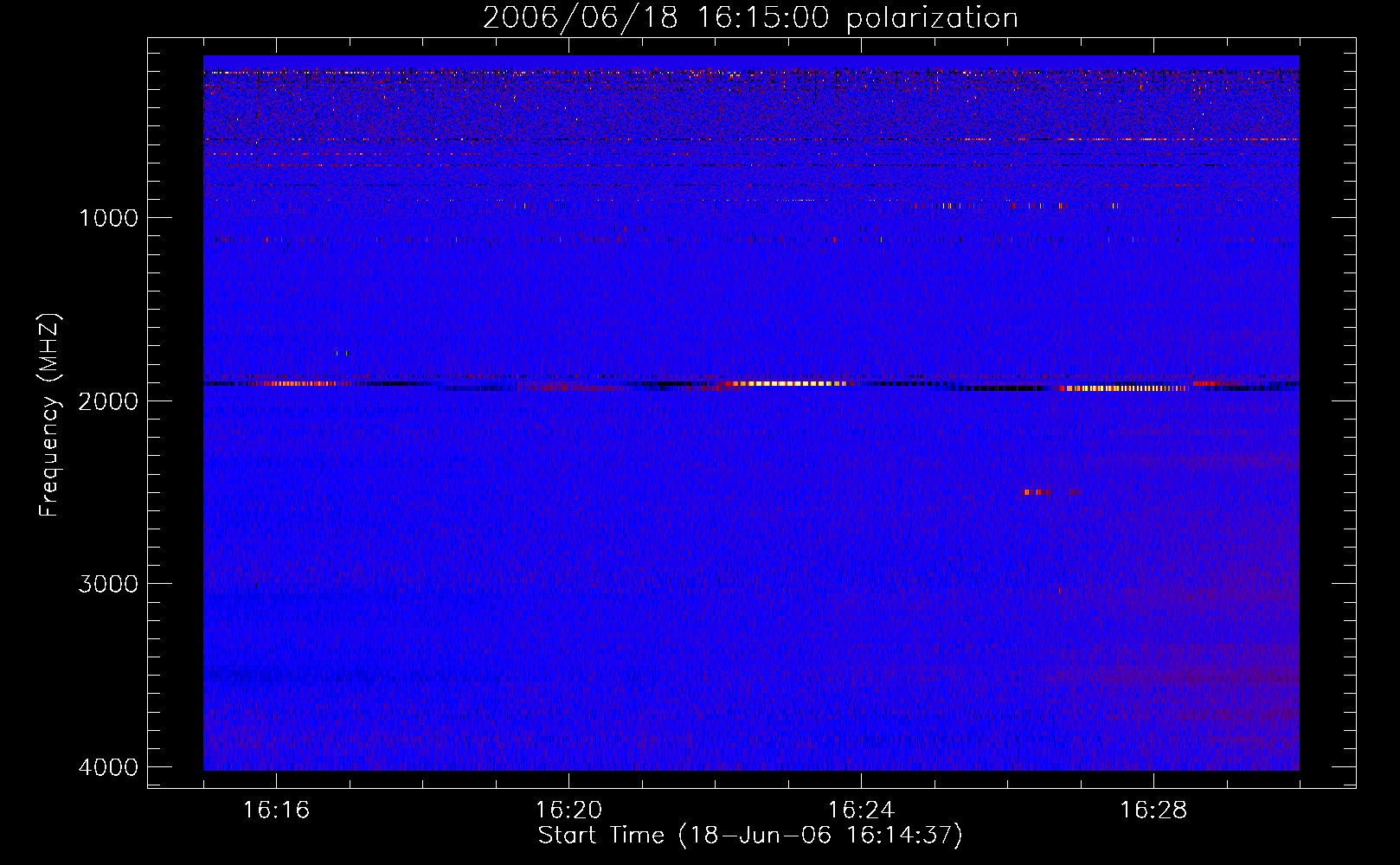Screen dimensions: 1400x865
Task: Click the 'Start Time (18-Jun-06 16:14:37)' label
Action: 750,836
